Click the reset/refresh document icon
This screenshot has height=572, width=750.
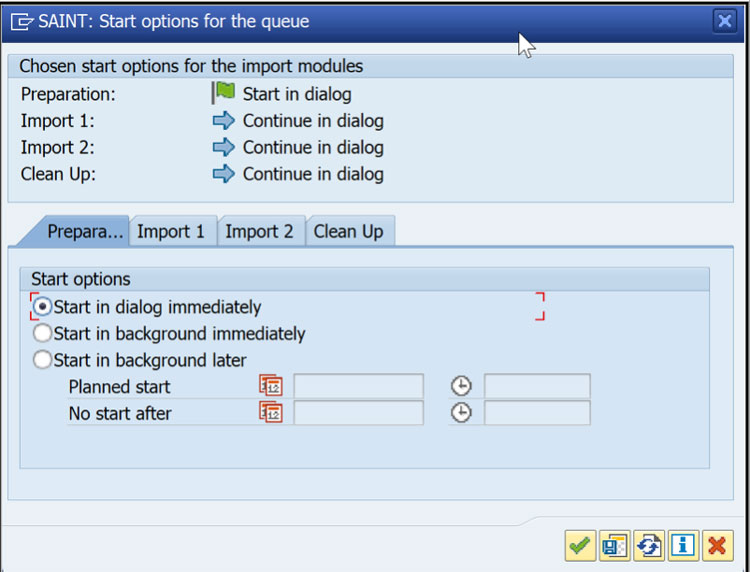(x=648, y=545)
